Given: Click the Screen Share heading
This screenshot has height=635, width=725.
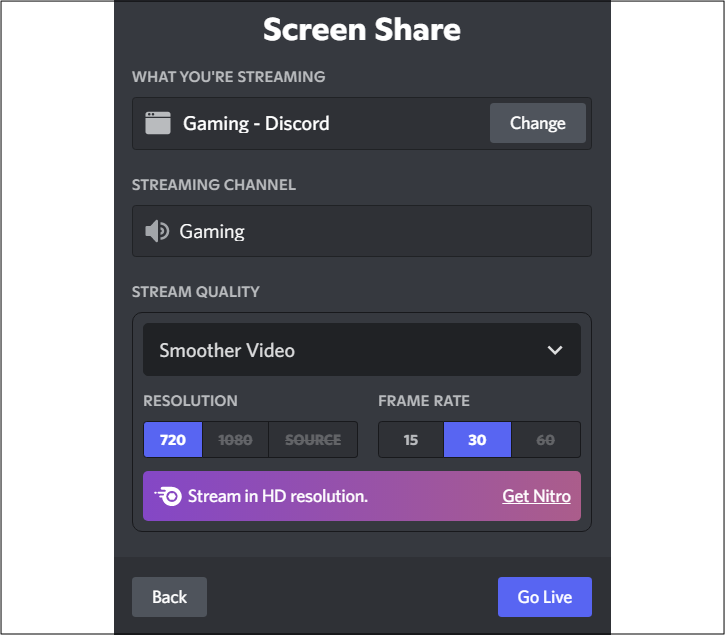Looking at the screenshot, I should (x=362, y=30).
